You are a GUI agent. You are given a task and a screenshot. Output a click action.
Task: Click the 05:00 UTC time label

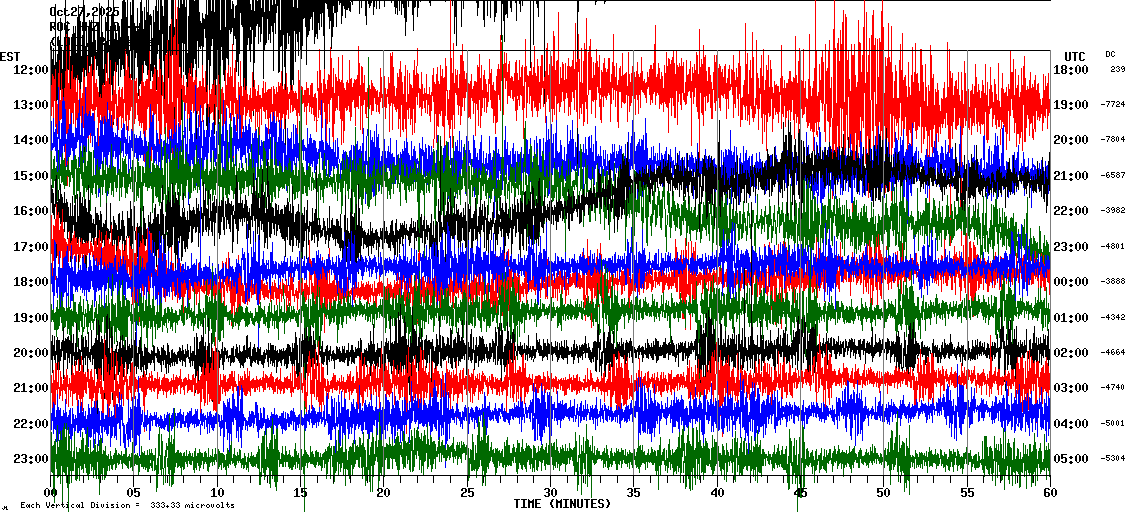tap(1070, 458)
